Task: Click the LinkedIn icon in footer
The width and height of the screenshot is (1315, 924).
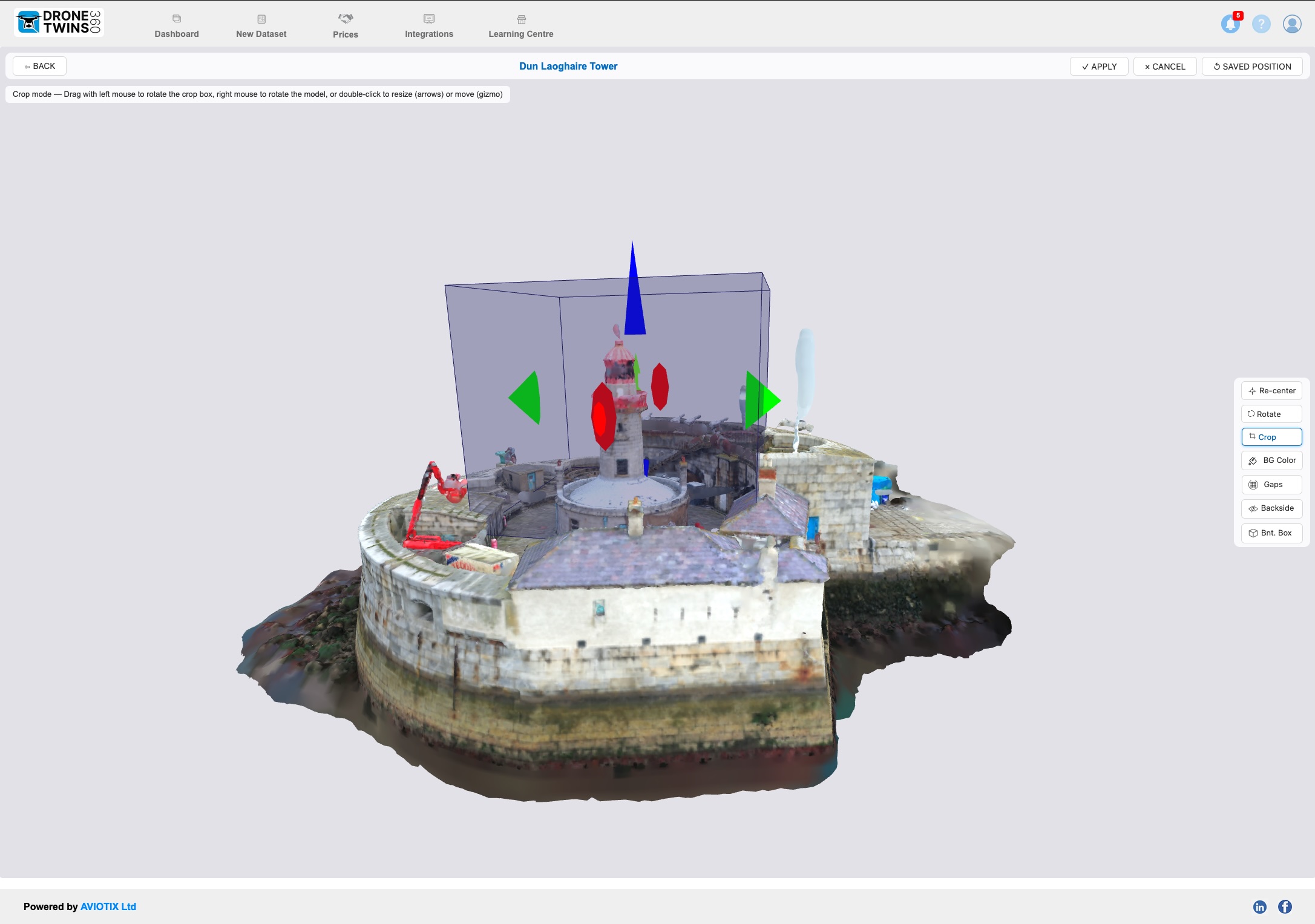Action: (x=1259, y=906)
